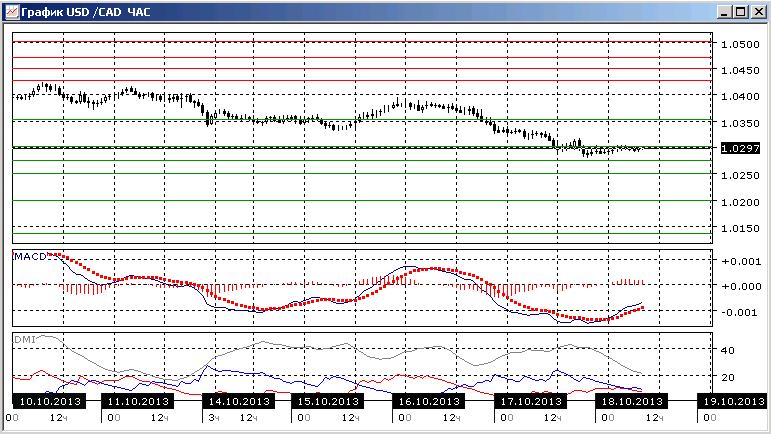Select the 14.10.2013 date marker
The height and width of the screenshot is (434, 771).
coord(239,401)
